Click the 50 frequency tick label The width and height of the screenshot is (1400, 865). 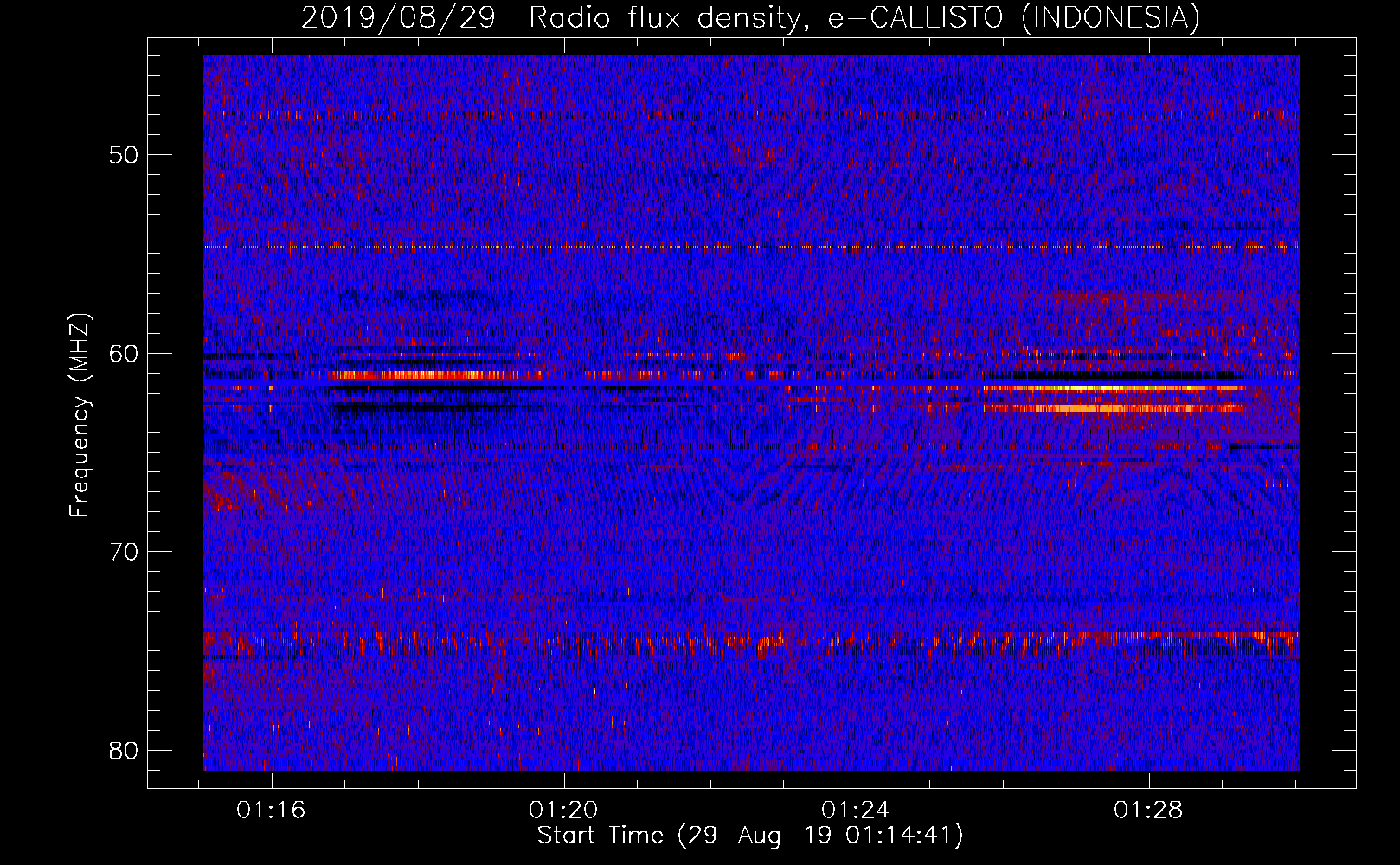123,155
